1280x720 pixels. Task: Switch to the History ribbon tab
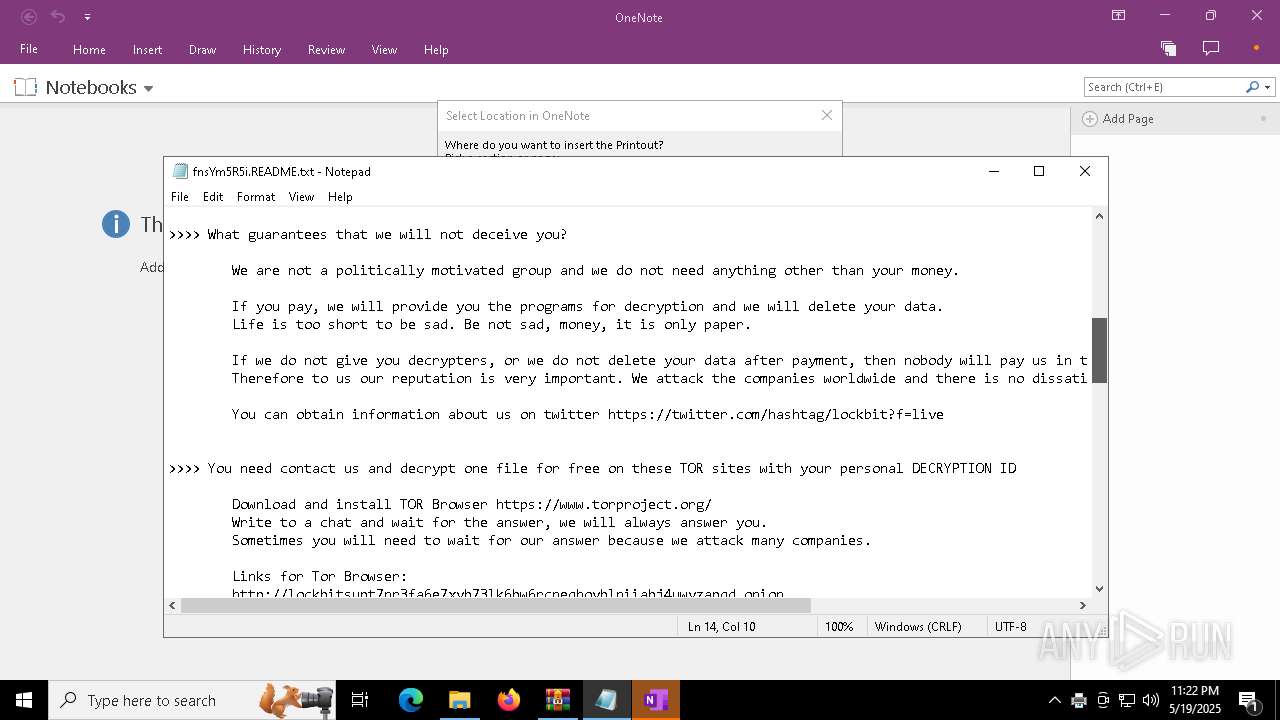coord(261,49)
